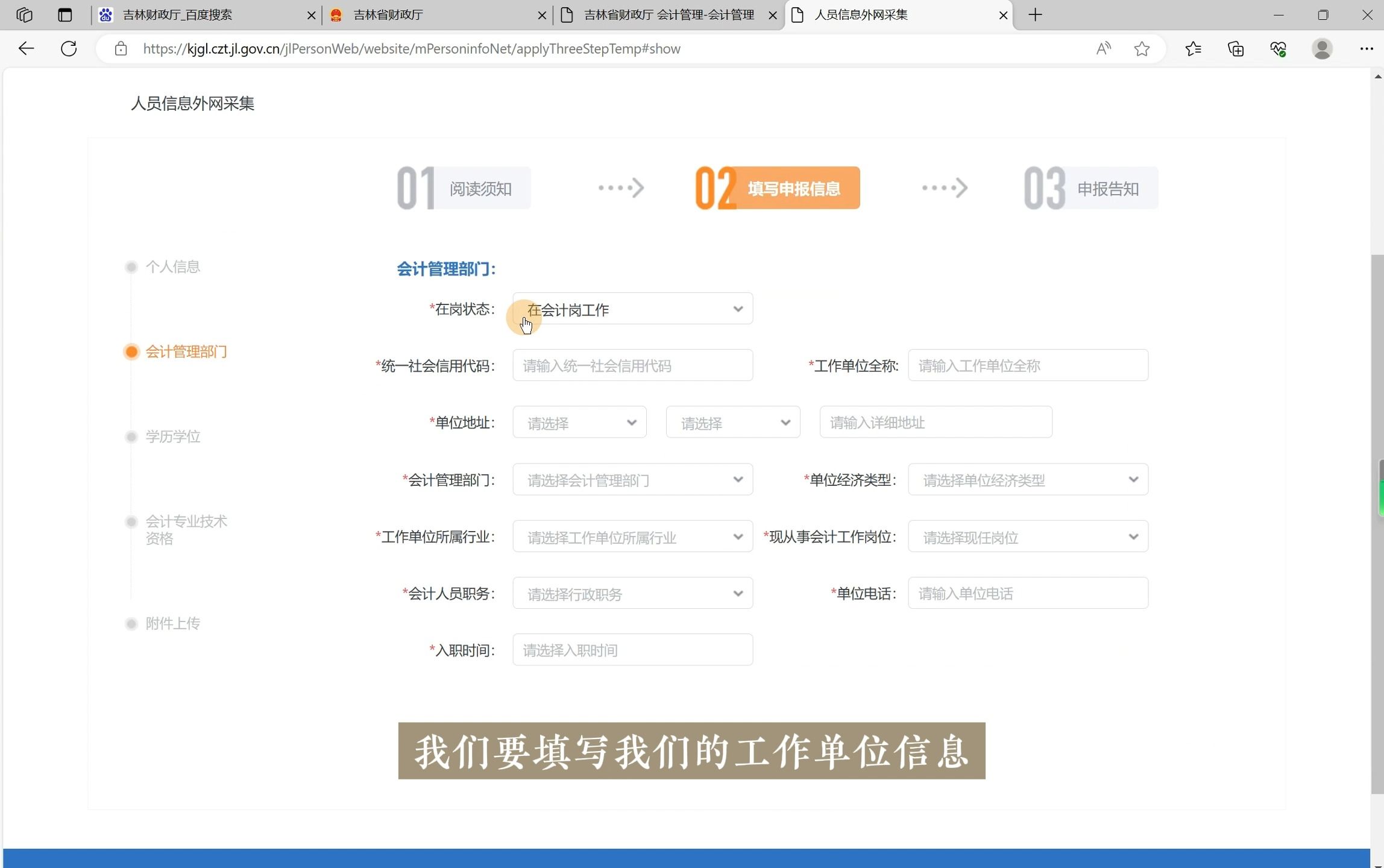Jump to 个人信息 section in sidebar
The image size is (1384, 868).
tap(173, 267)
